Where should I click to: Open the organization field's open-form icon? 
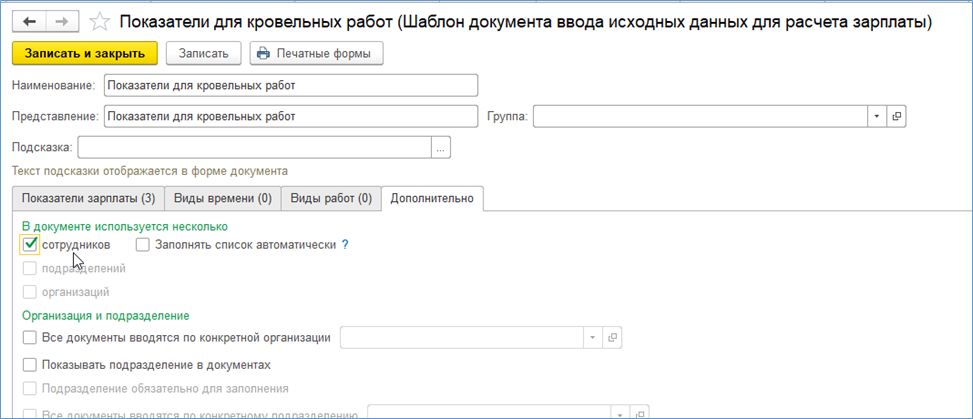click(614, 338)
